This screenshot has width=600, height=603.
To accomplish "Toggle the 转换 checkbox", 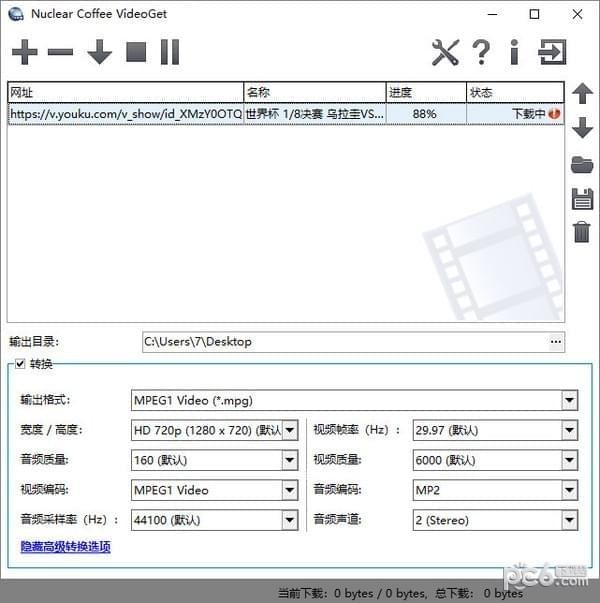I will (x=20, y=363).
